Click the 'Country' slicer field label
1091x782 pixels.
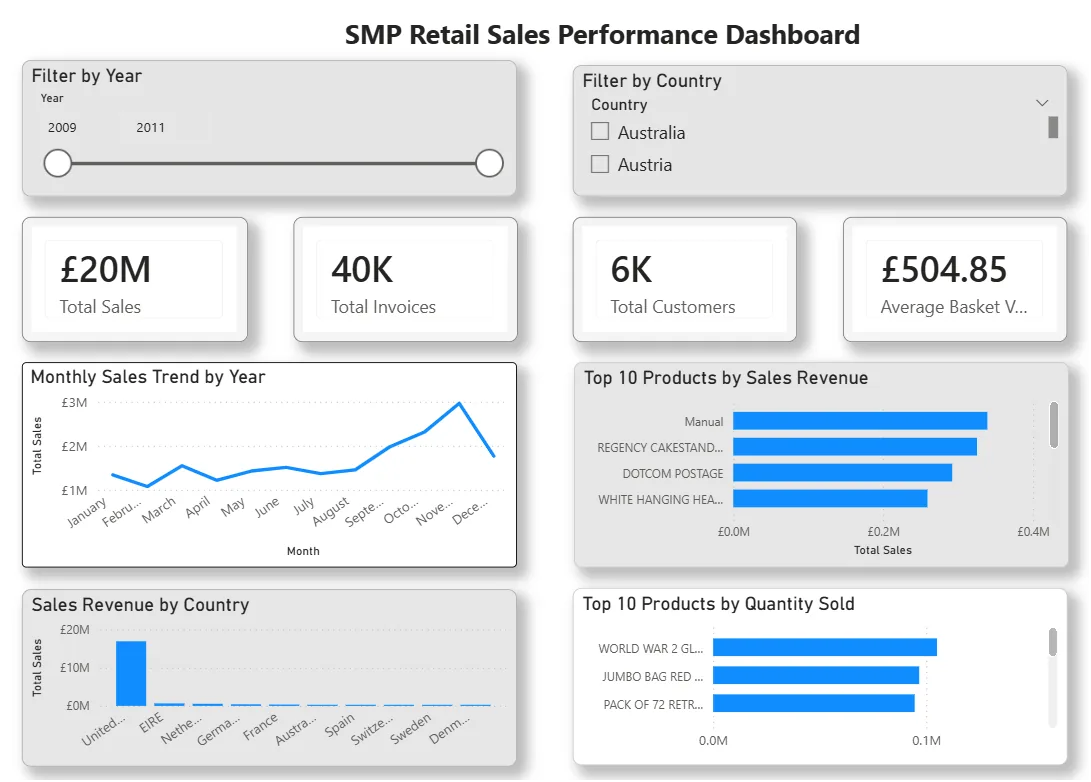tap(619, 105)
